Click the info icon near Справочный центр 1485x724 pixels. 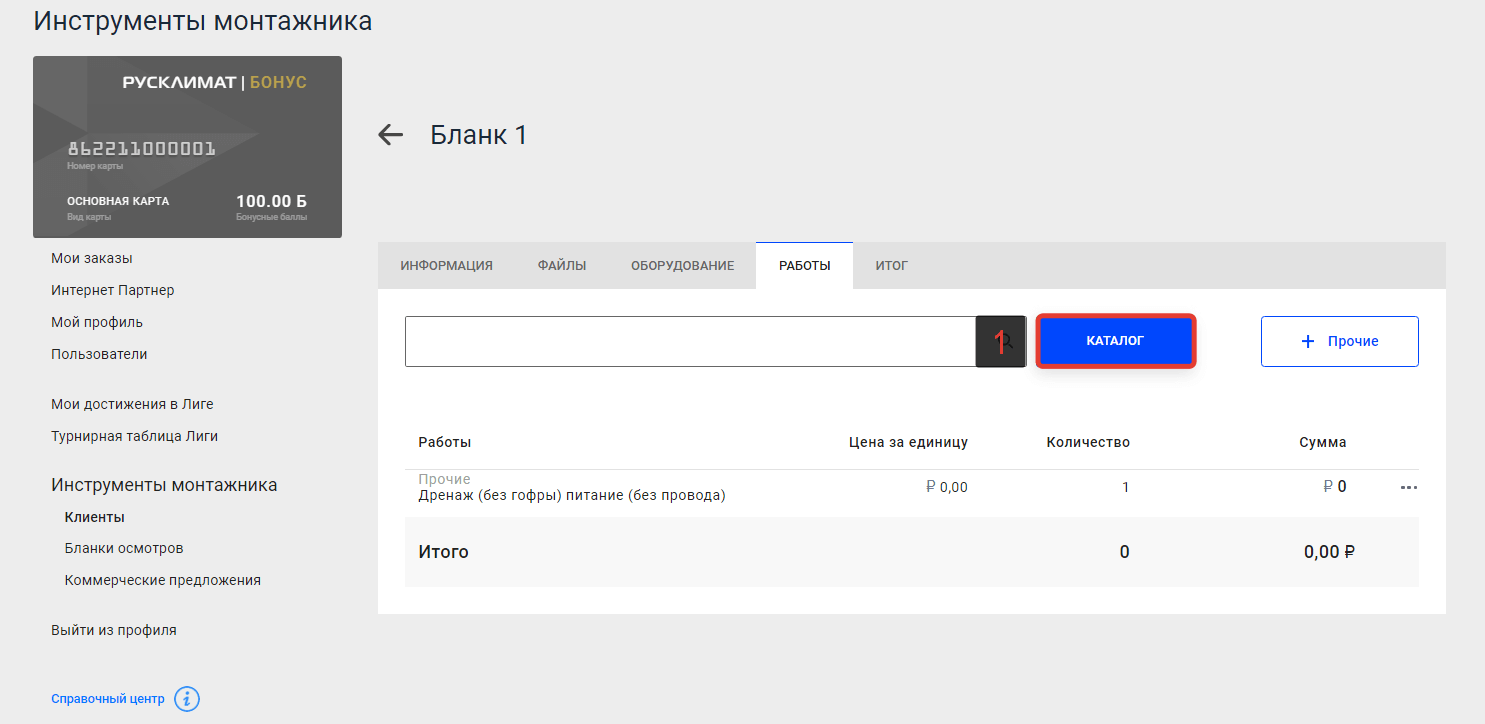[187, 699]
